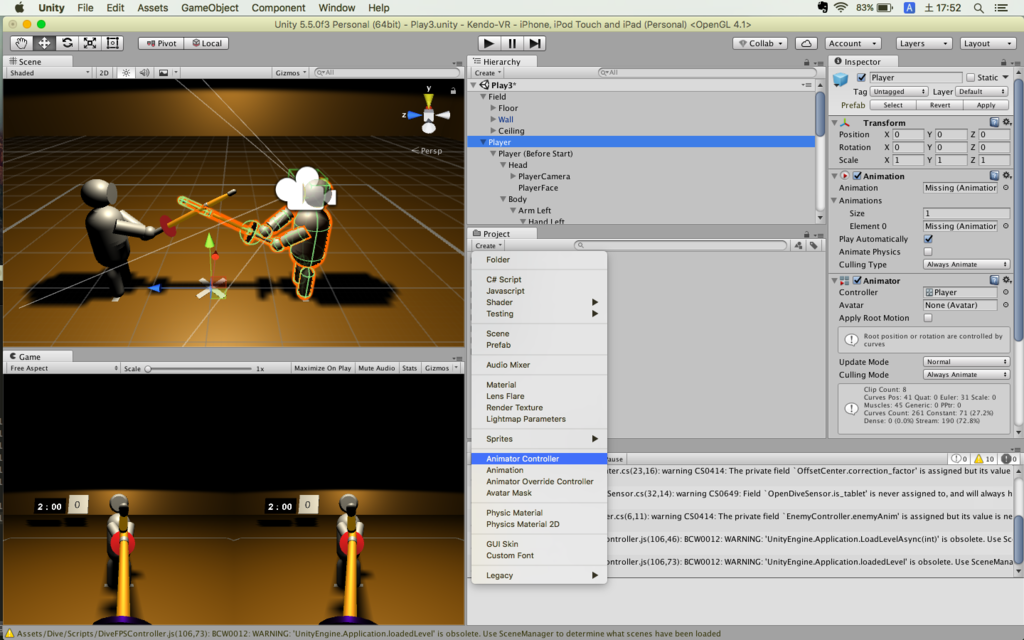Toggle 2D scene view mode
1024x640 pixels.
104,72
